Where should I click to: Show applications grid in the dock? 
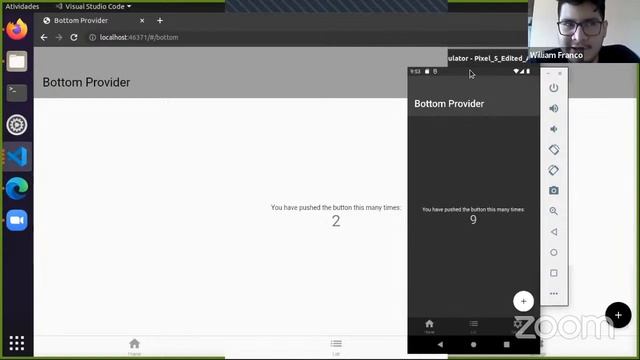click(17, 343)
